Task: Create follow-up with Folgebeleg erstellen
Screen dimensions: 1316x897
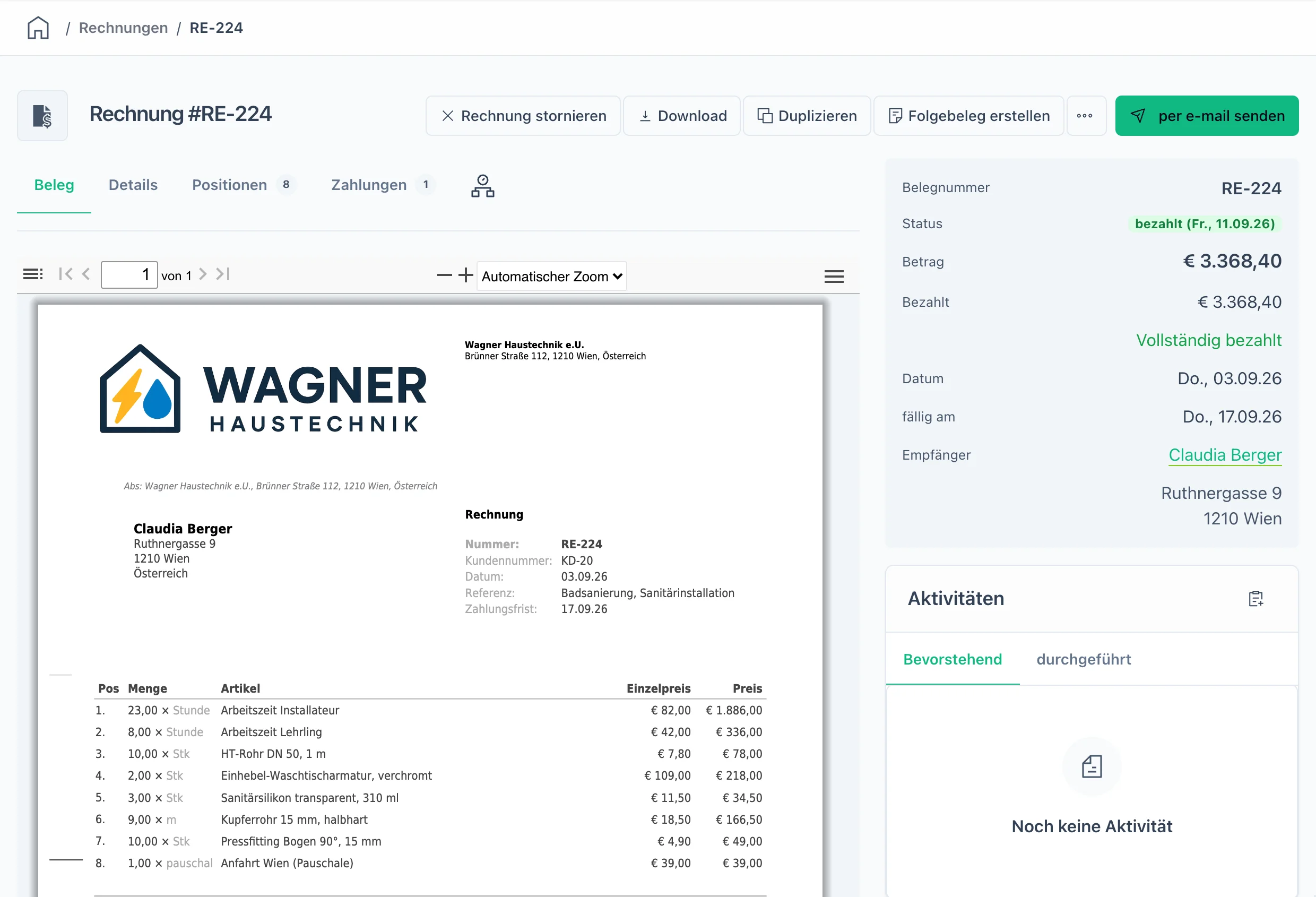Action: click(x=968, y=116)
